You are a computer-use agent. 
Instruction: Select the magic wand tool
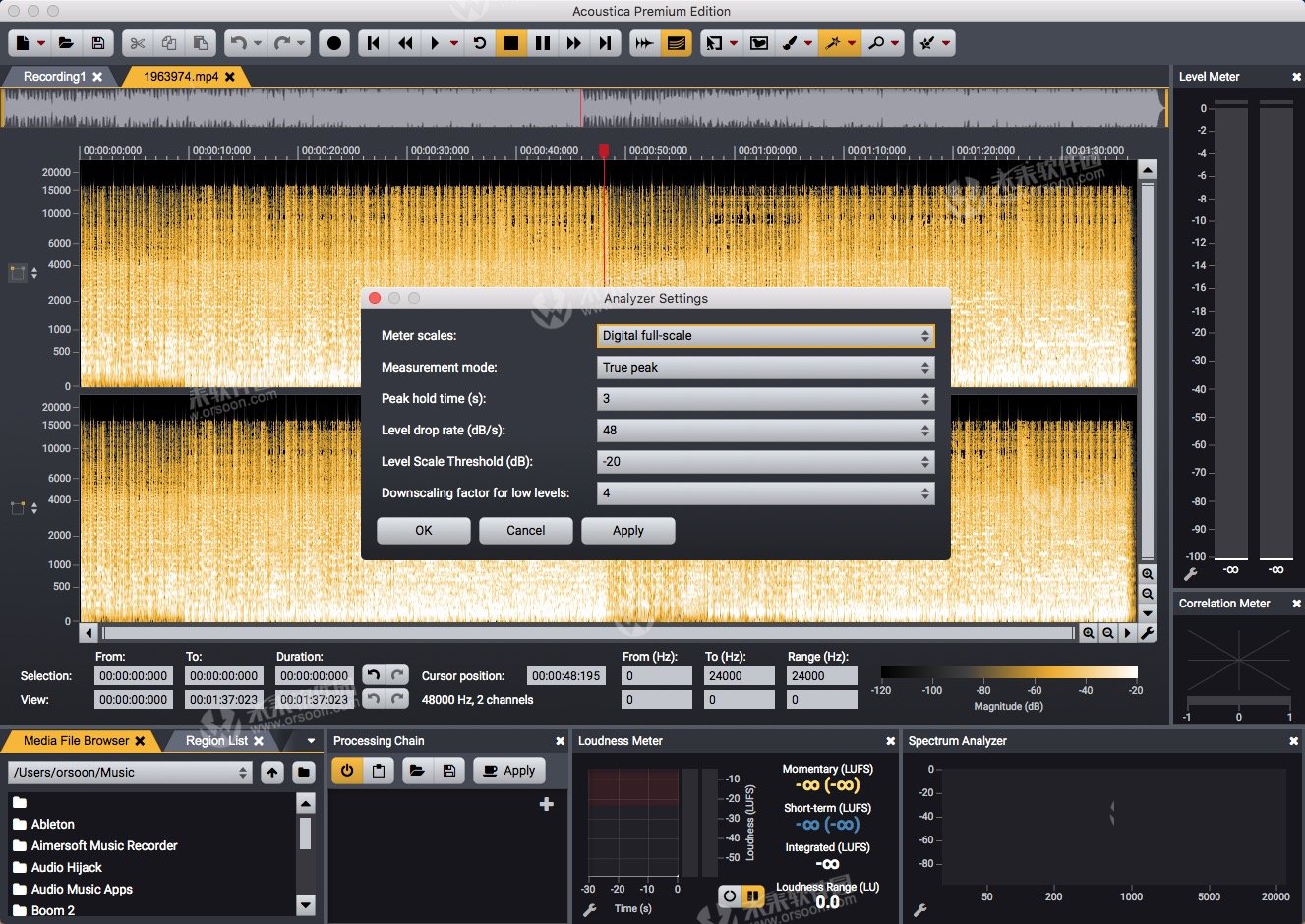point(833,43)
